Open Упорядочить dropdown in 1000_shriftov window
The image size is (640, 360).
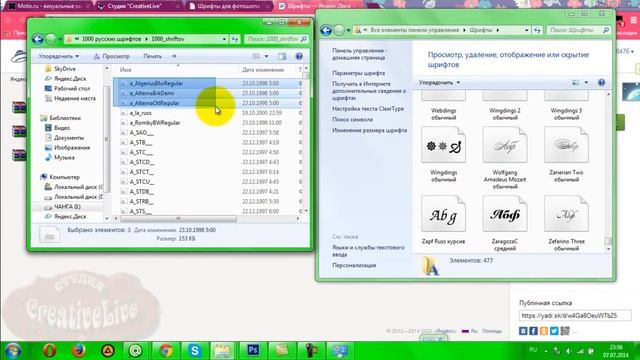(59, 56)
